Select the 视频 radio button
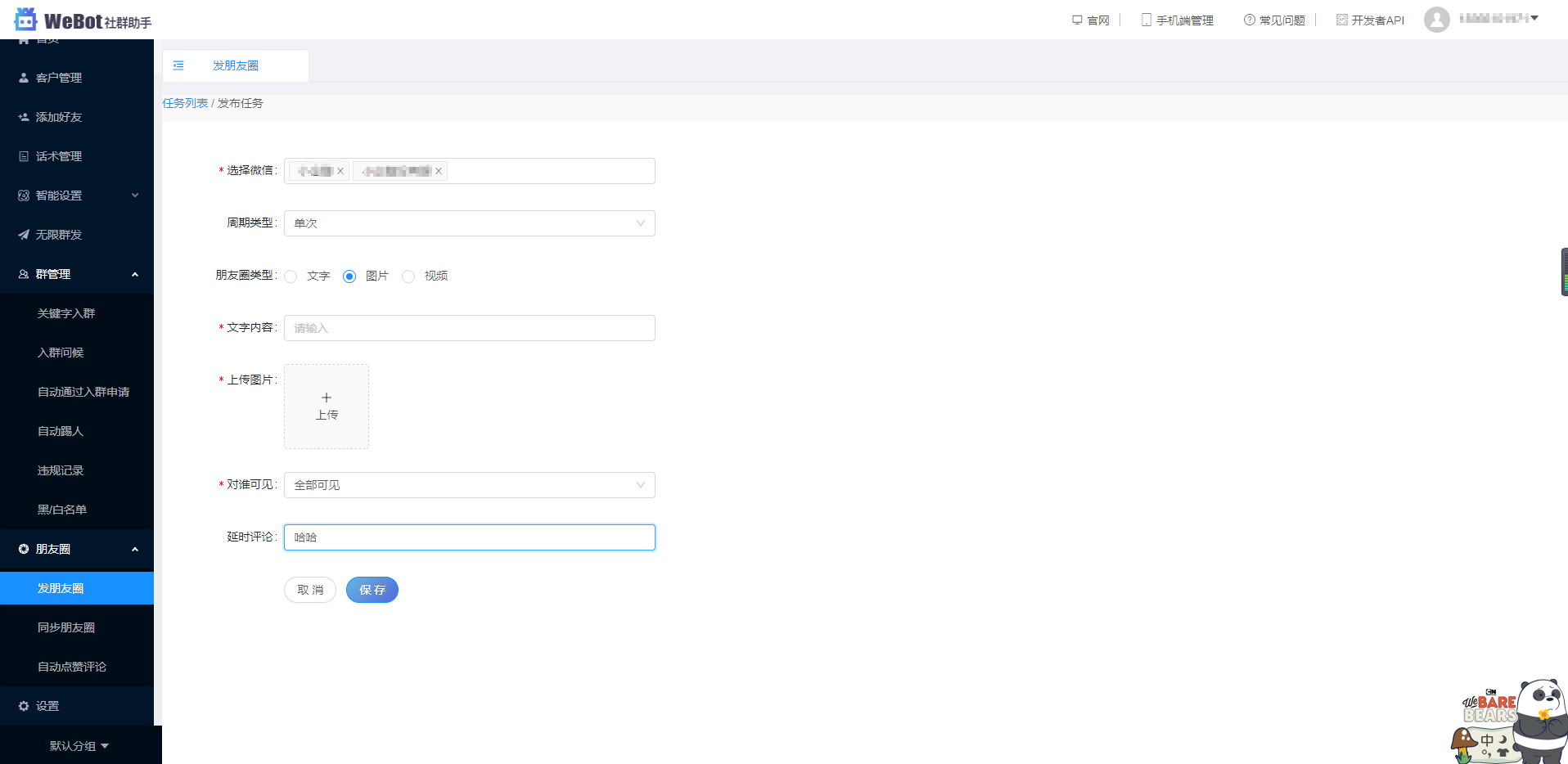1568x764 pixels. 408,276
